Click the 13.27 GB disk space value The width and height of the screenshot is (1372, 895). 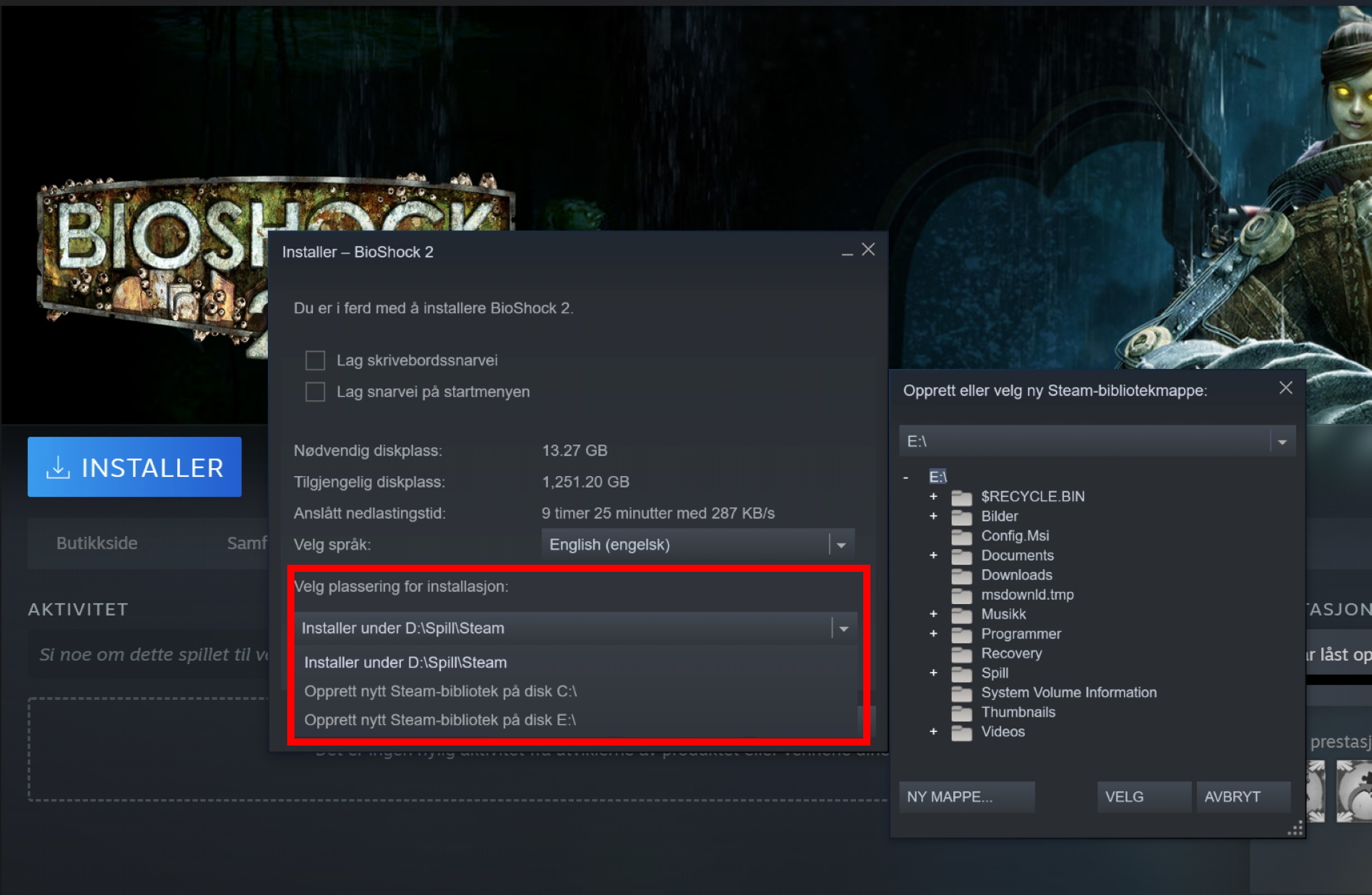[575, 450]
